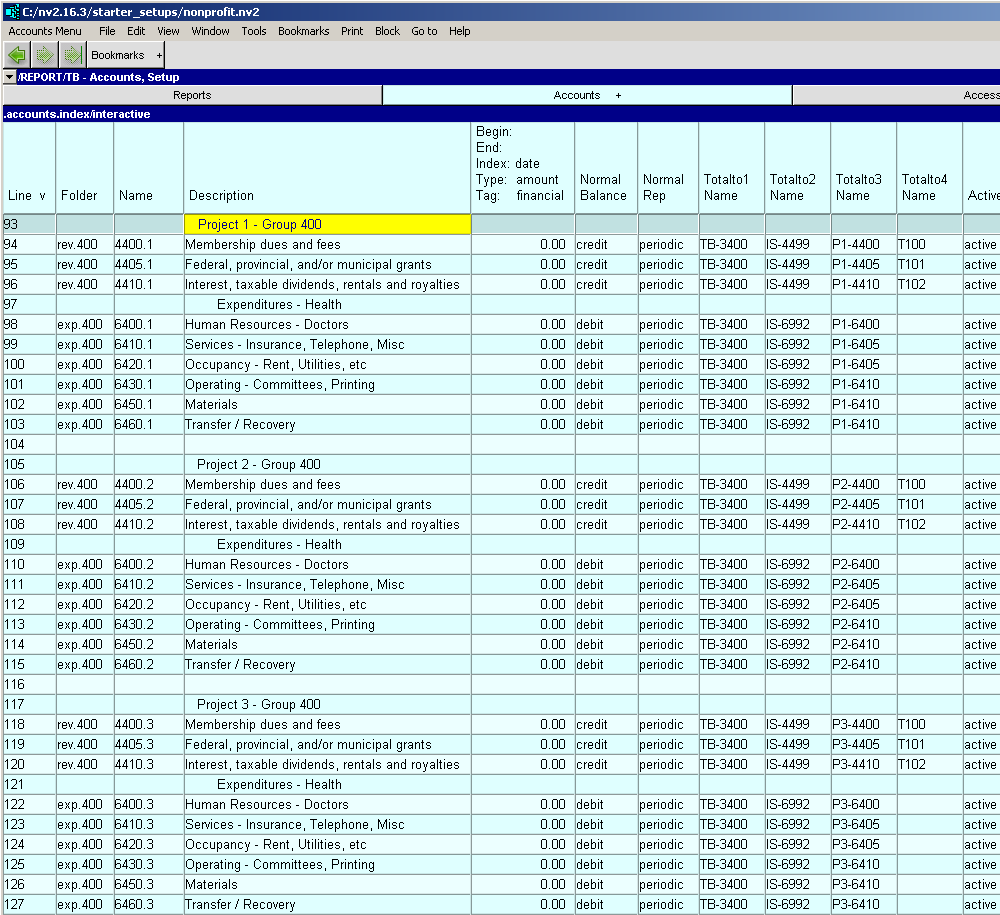The height and width of the screenshot is (915, 1000).
Task: Switch to the Reports tab
Action: (x=192, y=95)
